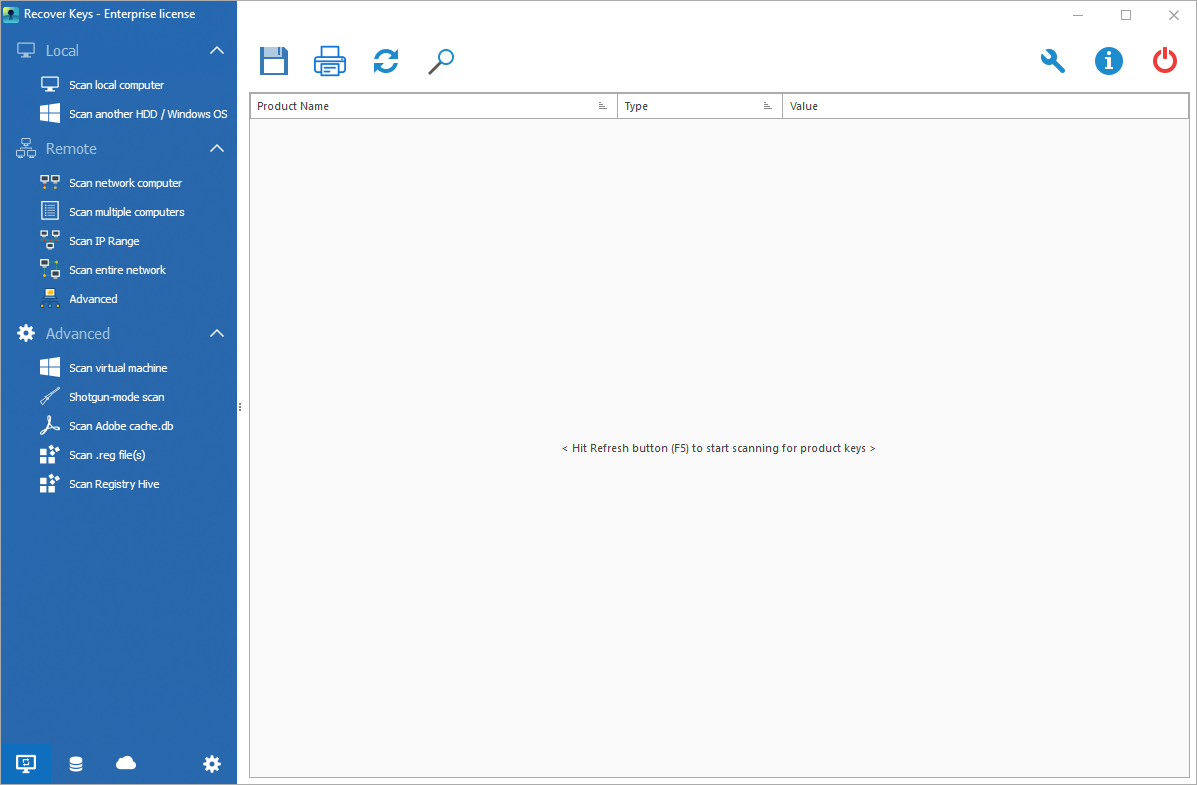Launch Shotgun-mode scan

click(117, 396)
